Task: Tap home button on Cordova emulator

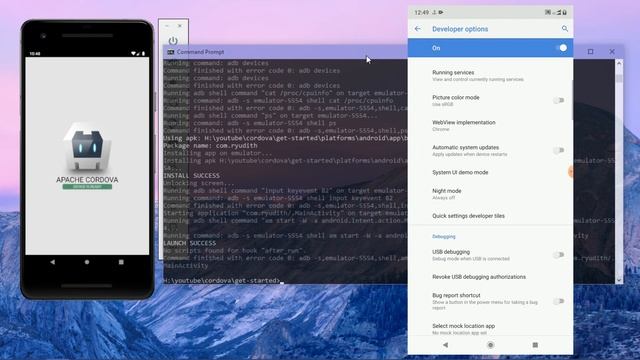Action: 87,262
